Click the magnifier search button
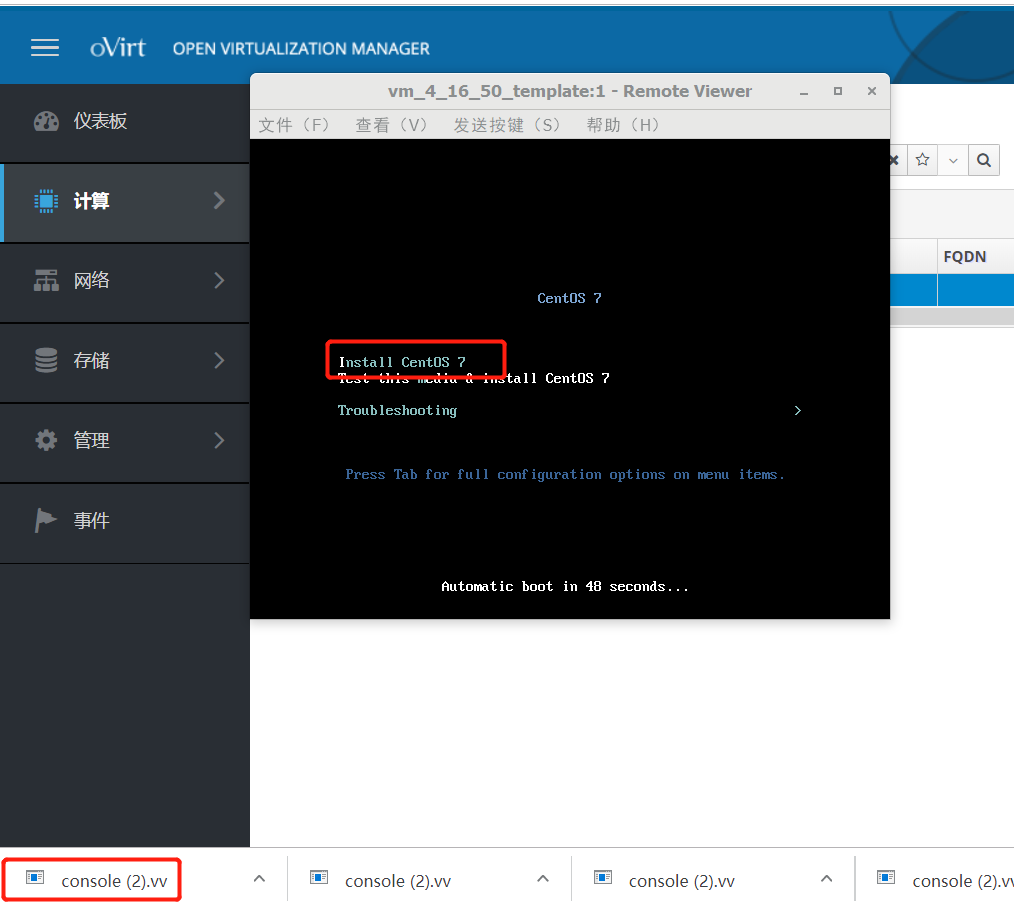 (984, 160)
